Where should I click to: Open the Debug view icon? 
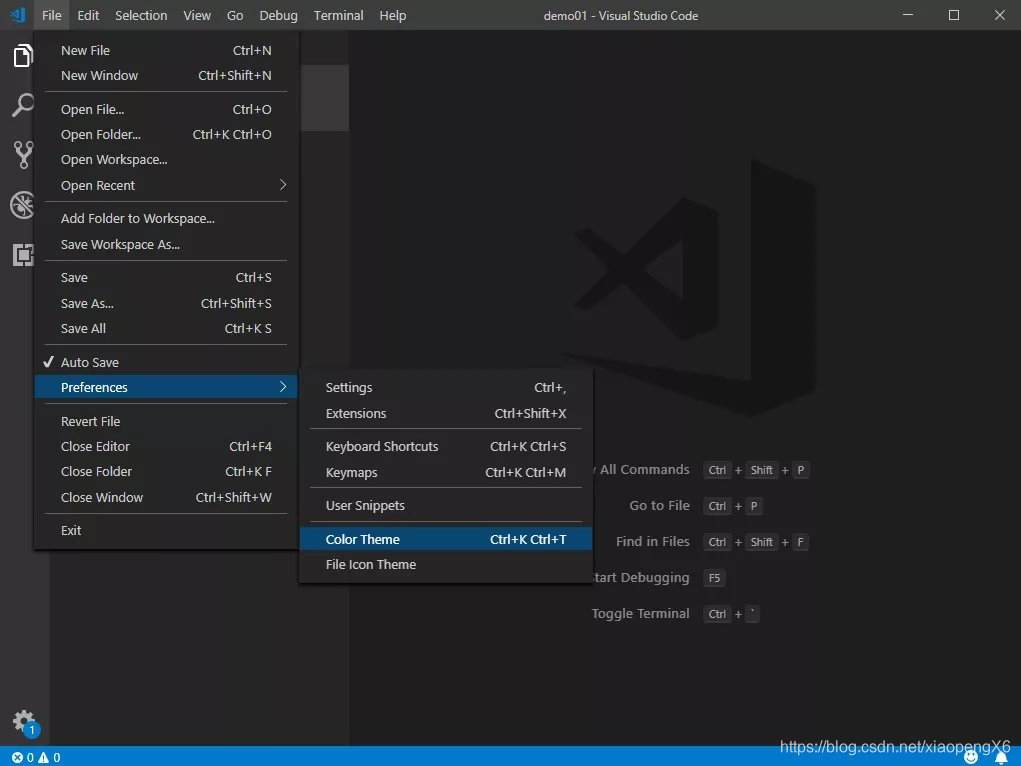coord(23,205)
